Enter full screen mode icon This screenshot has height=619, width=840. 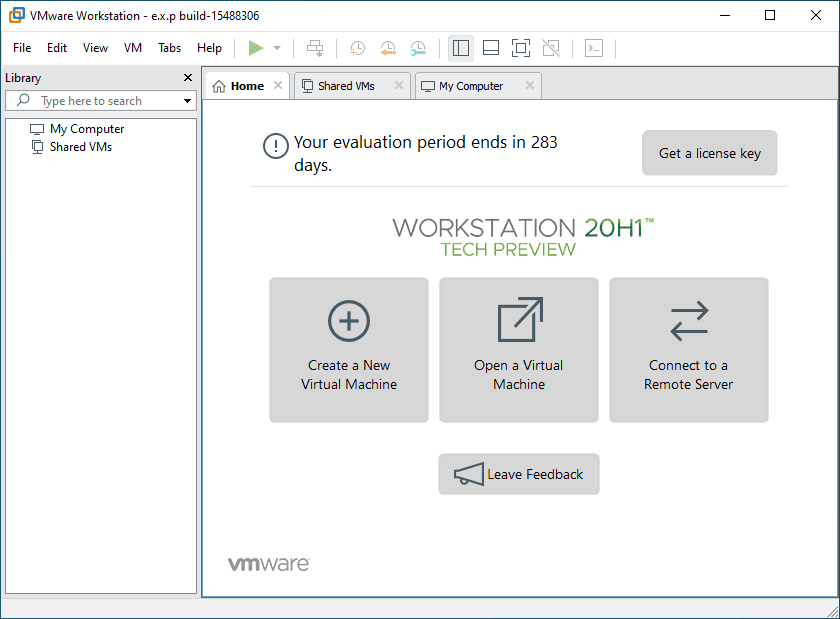coord(520,48)
